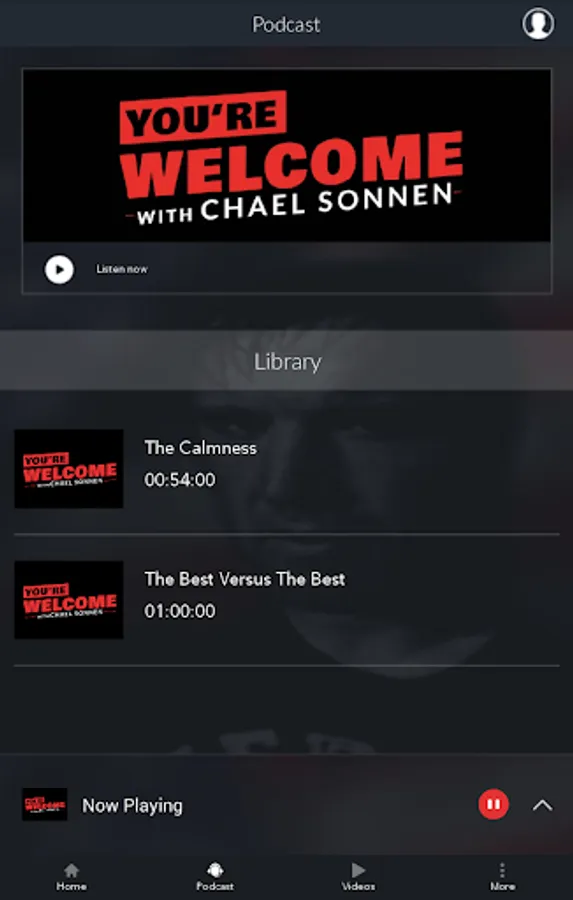573x900 pixels.
Task: Expand the Now Playing panel chevron
Action: click(542, 805)
